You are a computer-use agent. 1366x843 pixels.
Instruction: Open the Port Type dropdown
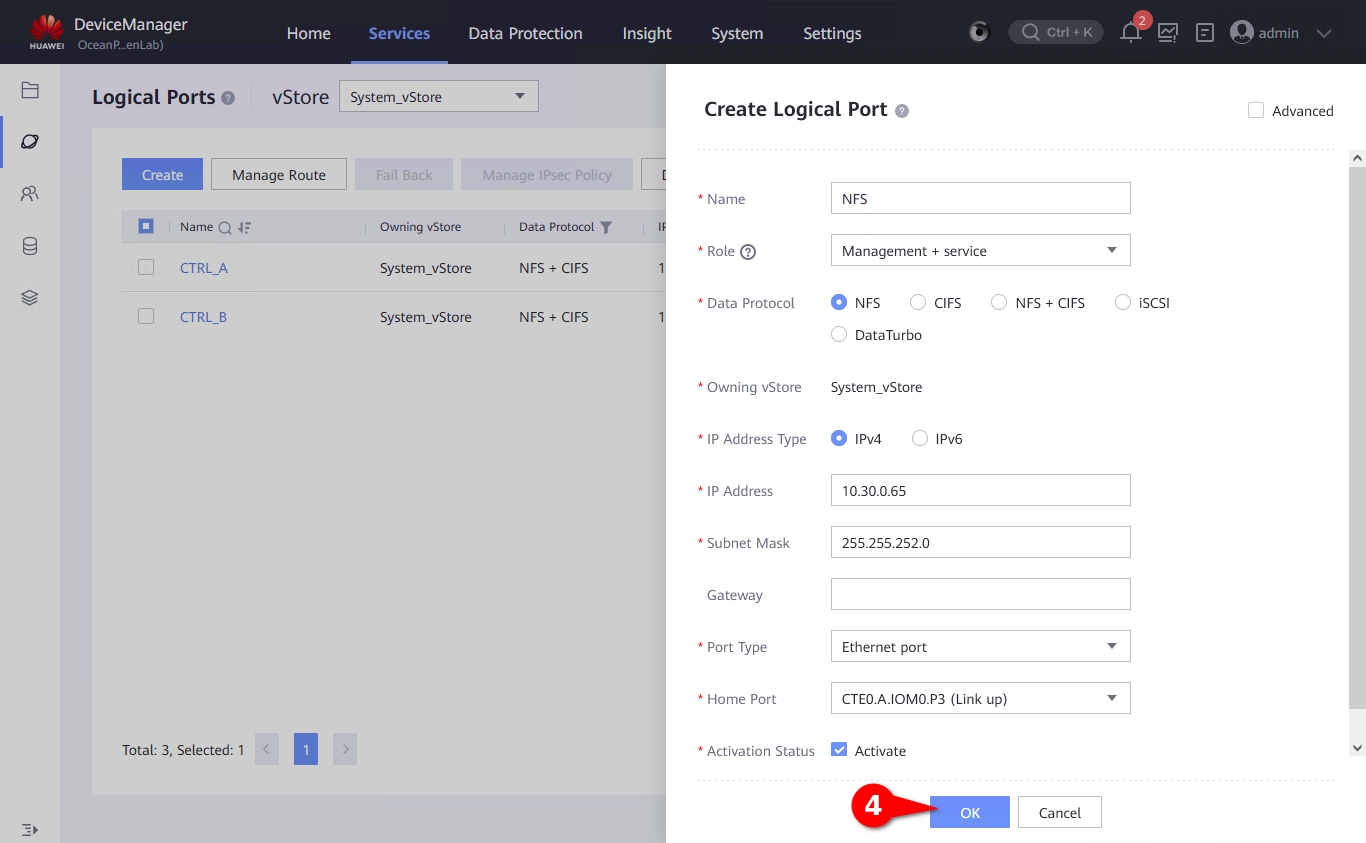(x=980, y=647)
